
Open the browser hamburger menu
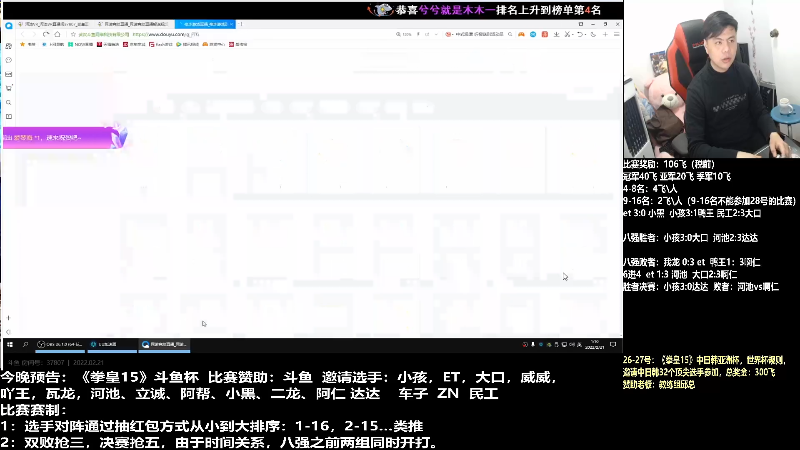(x=616, y=34)
